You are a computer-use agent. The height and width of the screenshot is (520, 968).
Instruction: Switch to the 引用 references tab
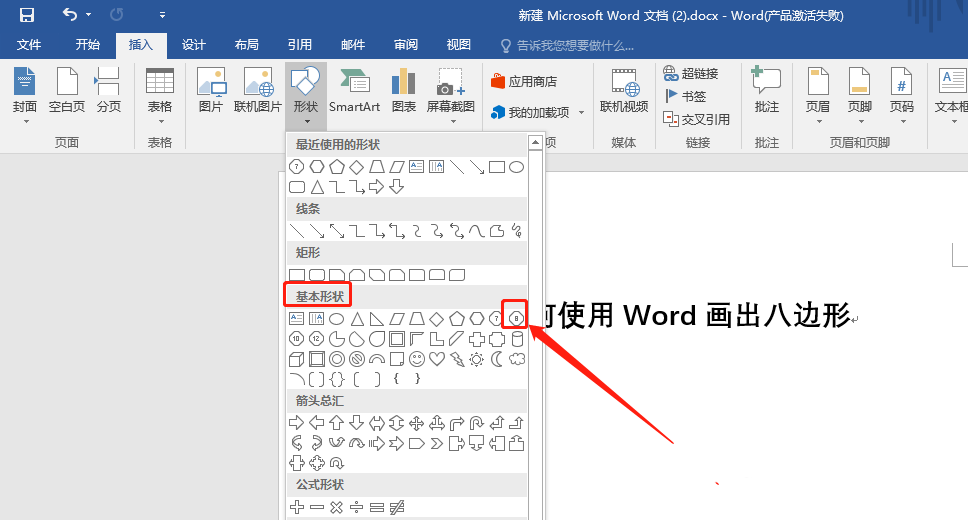[299, 44]
